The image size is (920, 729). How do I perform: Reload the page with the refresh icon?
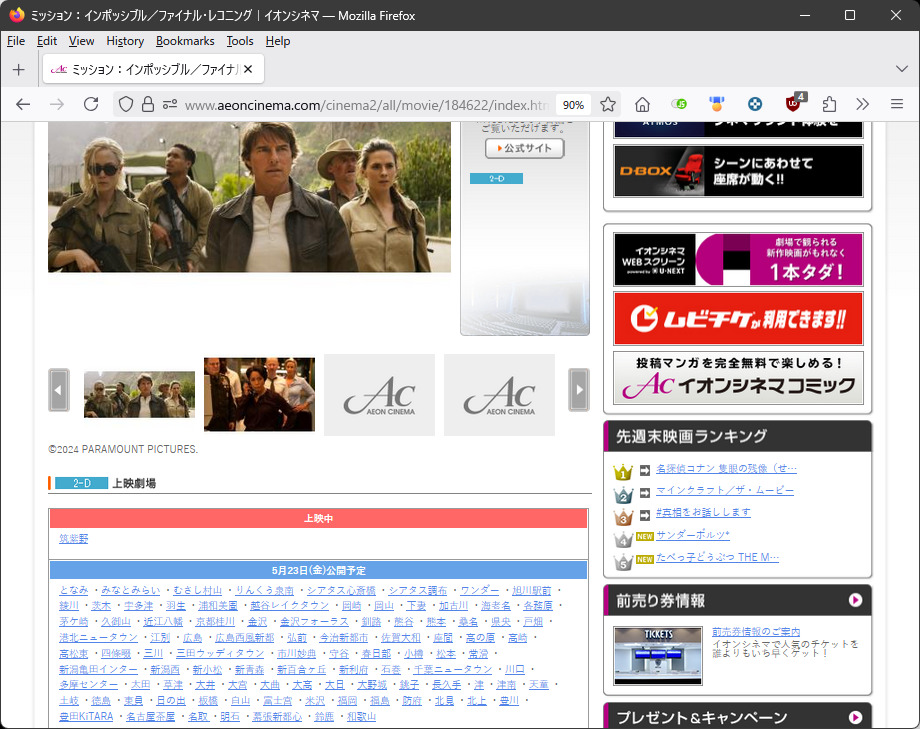point(91,104)
